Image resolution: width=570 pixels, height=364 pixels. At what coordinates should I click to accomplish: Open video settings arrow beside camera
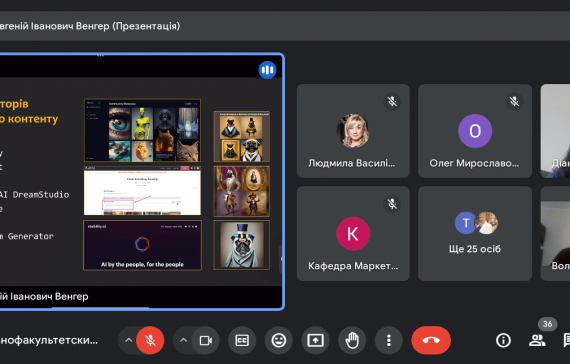(x=184, y=340)
